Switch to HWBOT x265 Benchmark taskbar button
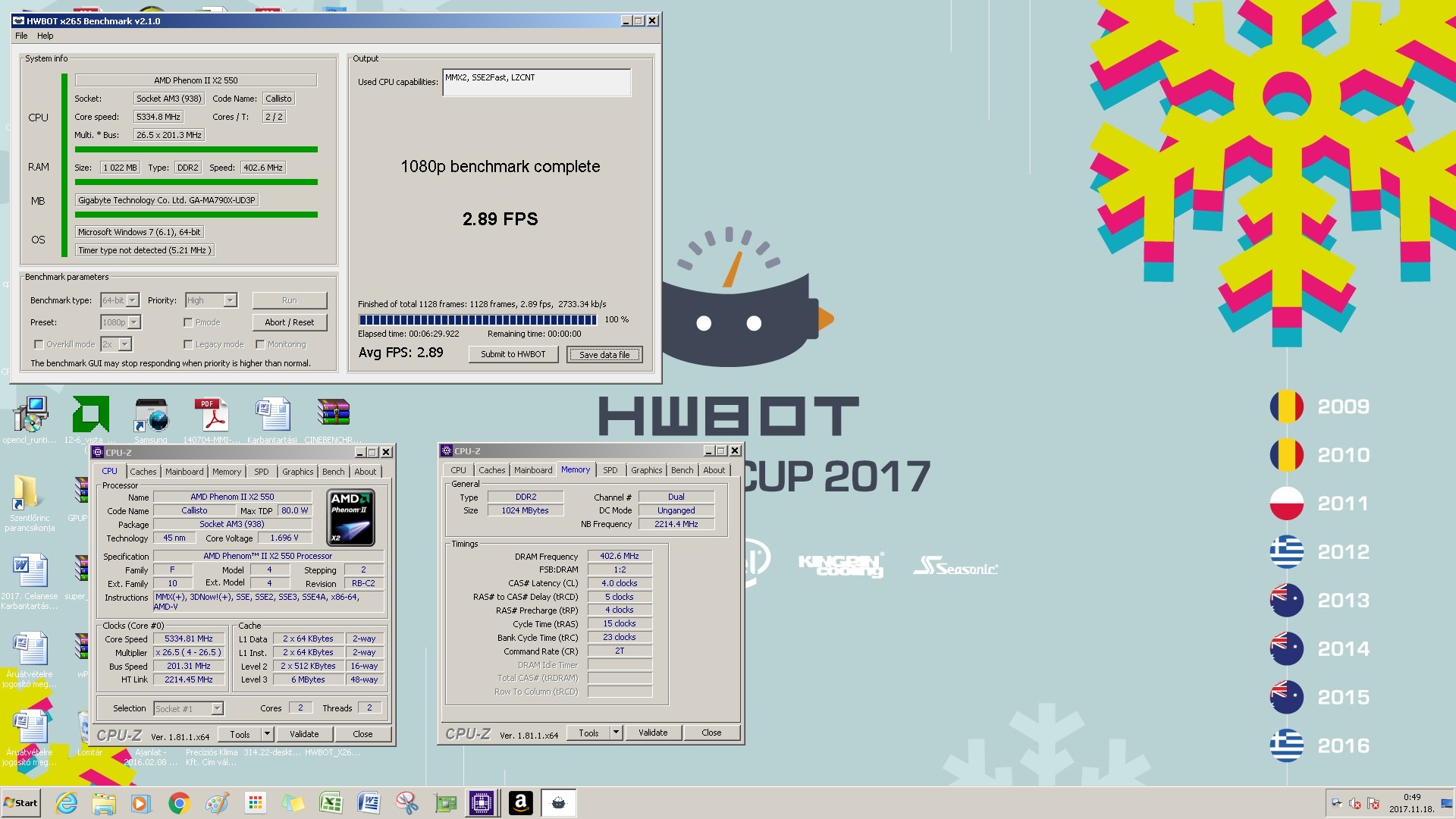This screenshot has width=1456, height=819. pyautogui.click(x=558, y=803)
